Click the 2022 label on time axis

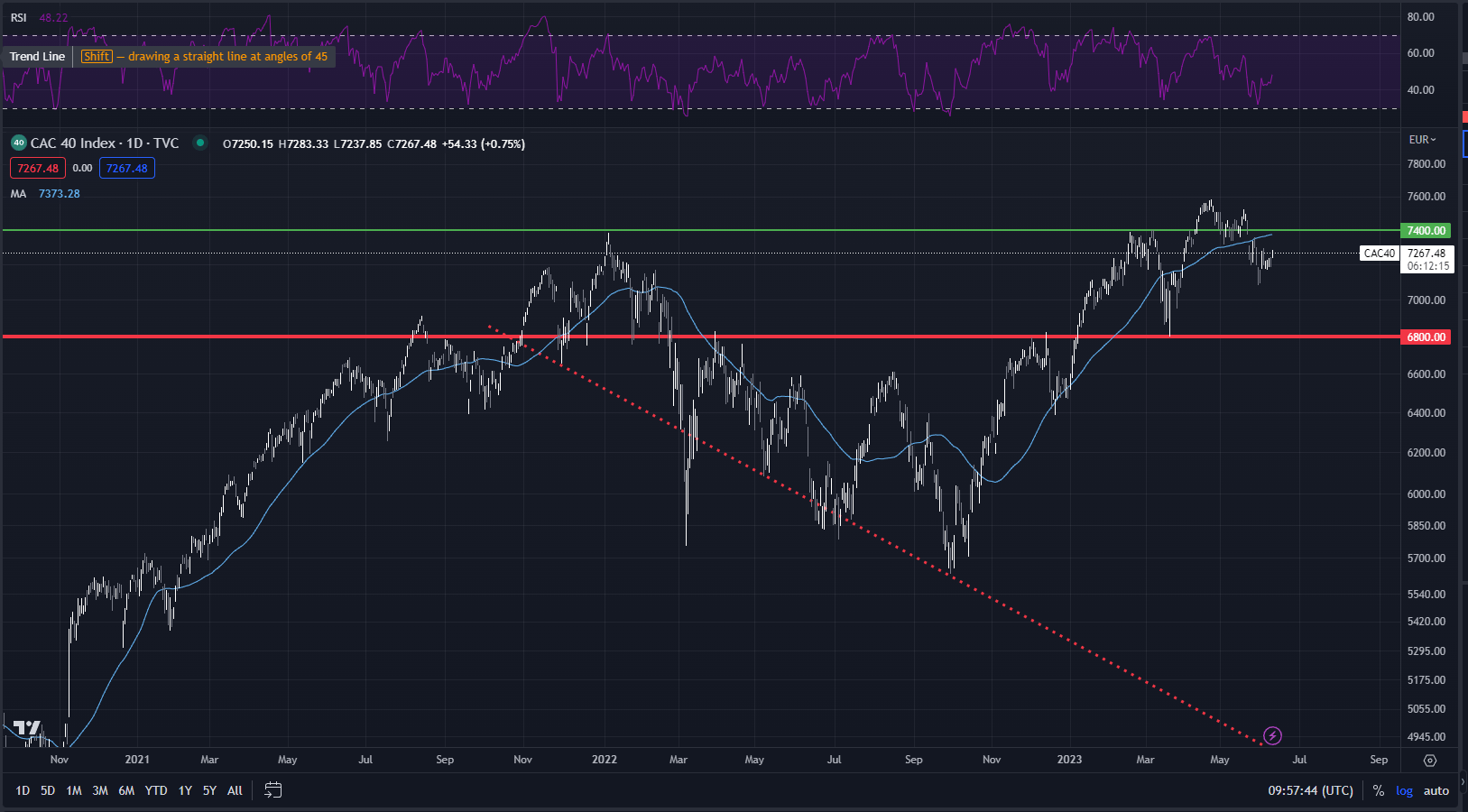coord(605,760)
